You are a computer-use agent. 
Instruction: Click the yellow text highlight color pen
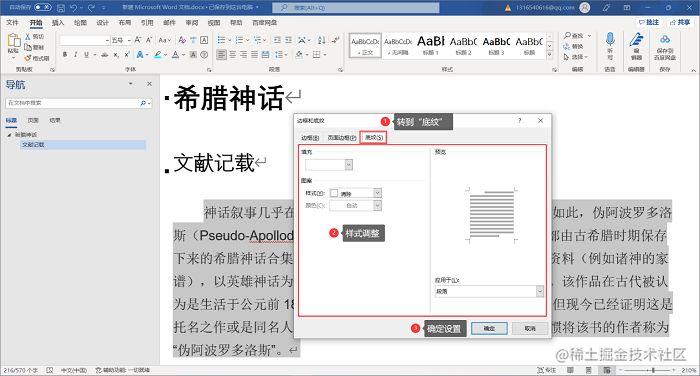pyautogui.click(x=158, y=54)
